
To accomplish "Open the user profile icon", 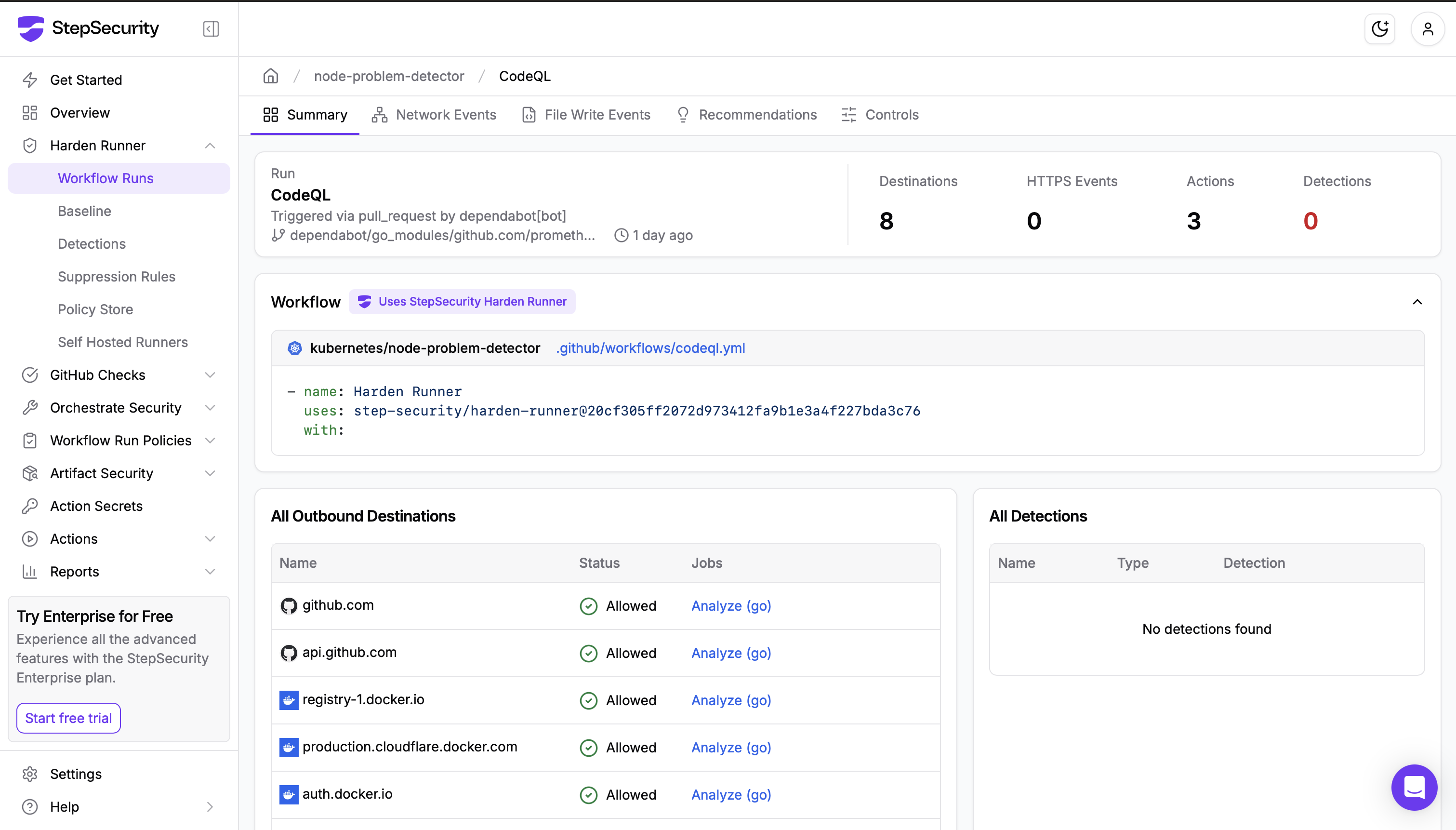I will pos(1427,28).
